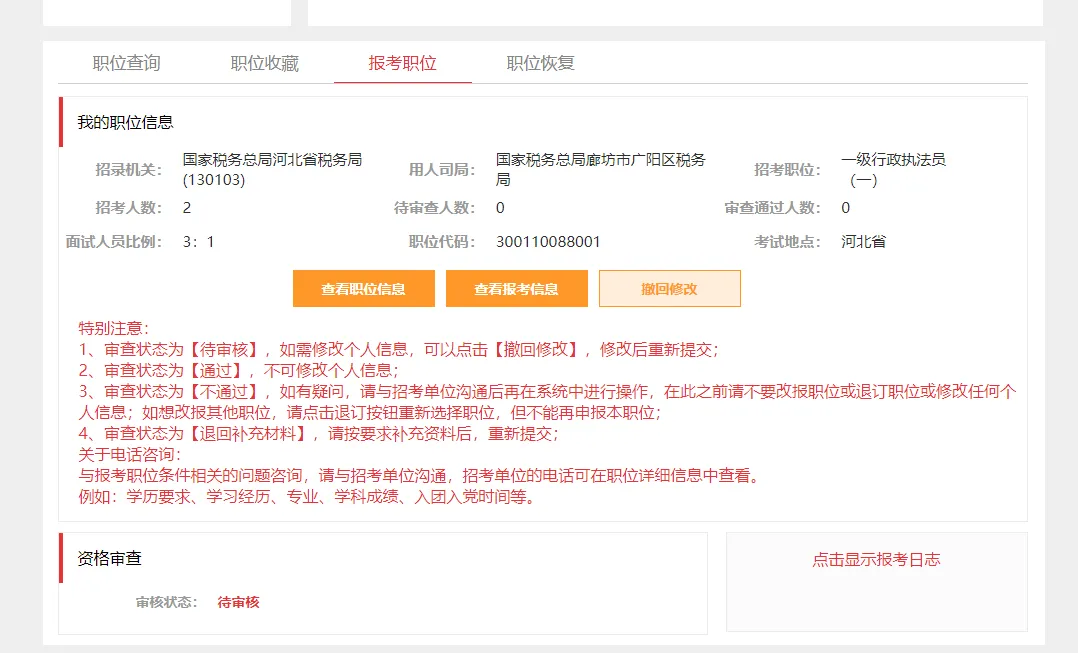Click notice line about 【退回补充材料】
The width and height of the screenshot is (1078, 653).
pyautogui.click(x=319, y=434)
